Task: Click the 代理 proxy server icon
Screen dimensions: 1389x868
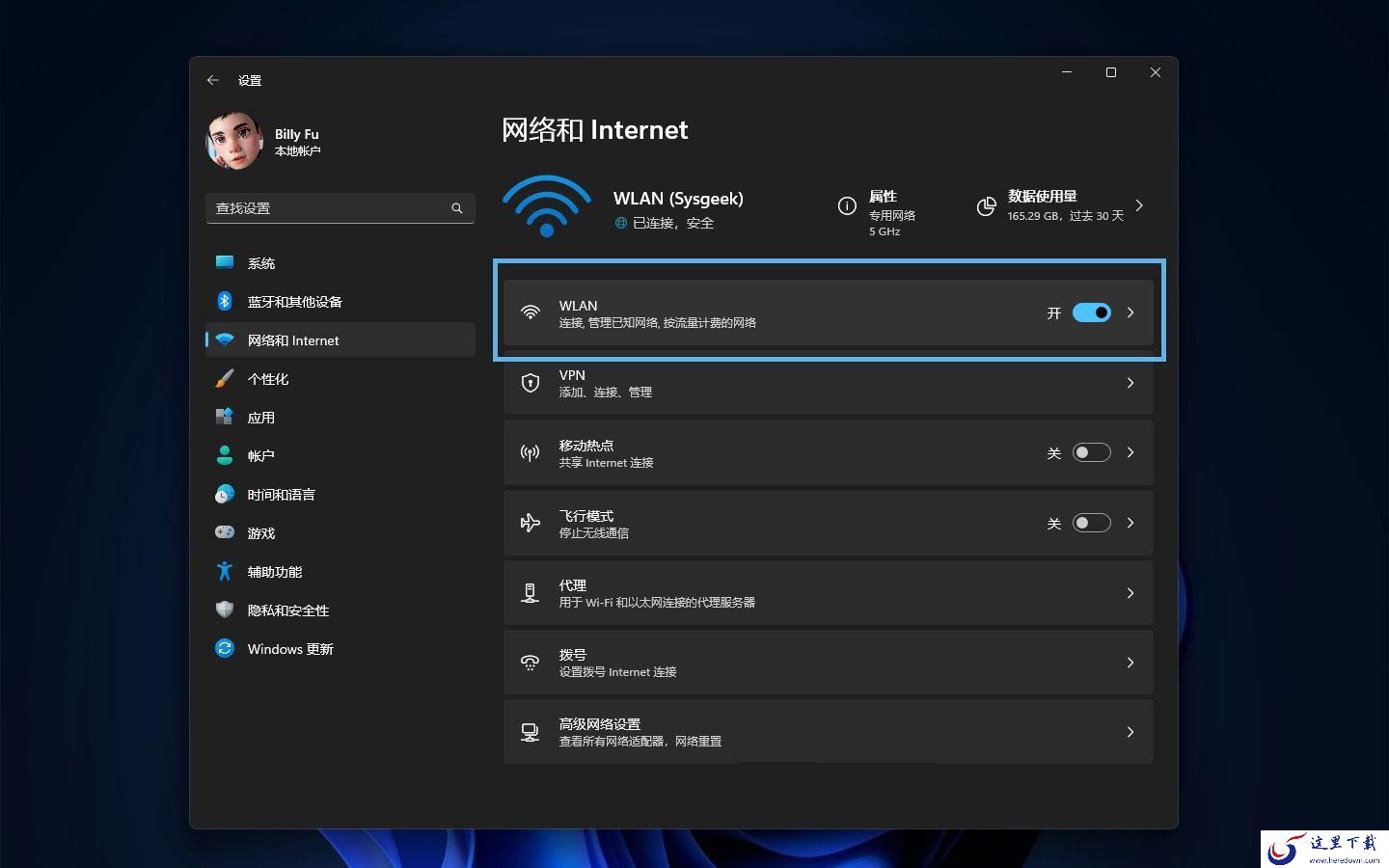Action: click(530, 593)
